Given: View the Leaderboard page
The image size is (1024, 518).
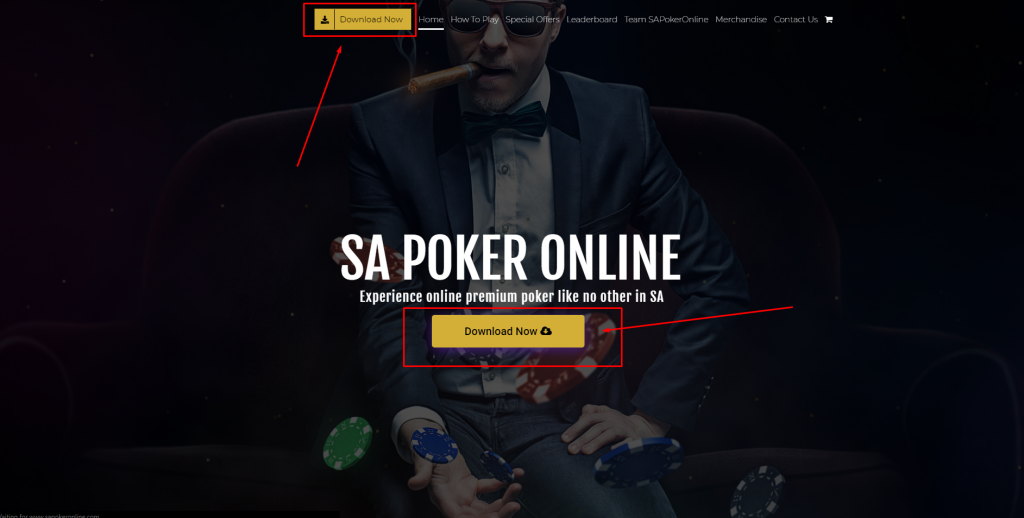Looking at the screenshot, I should pyautogui.click(x=592, y=20).
